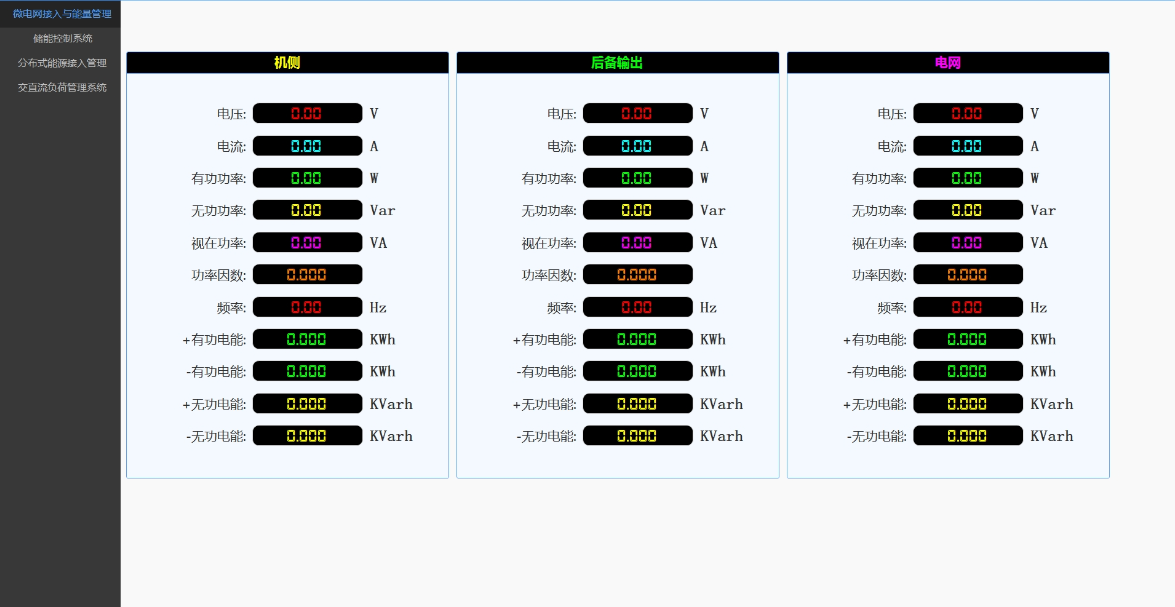Click the 电压 value in 机侧 panel
The image size is (1175, 607).
307,114
